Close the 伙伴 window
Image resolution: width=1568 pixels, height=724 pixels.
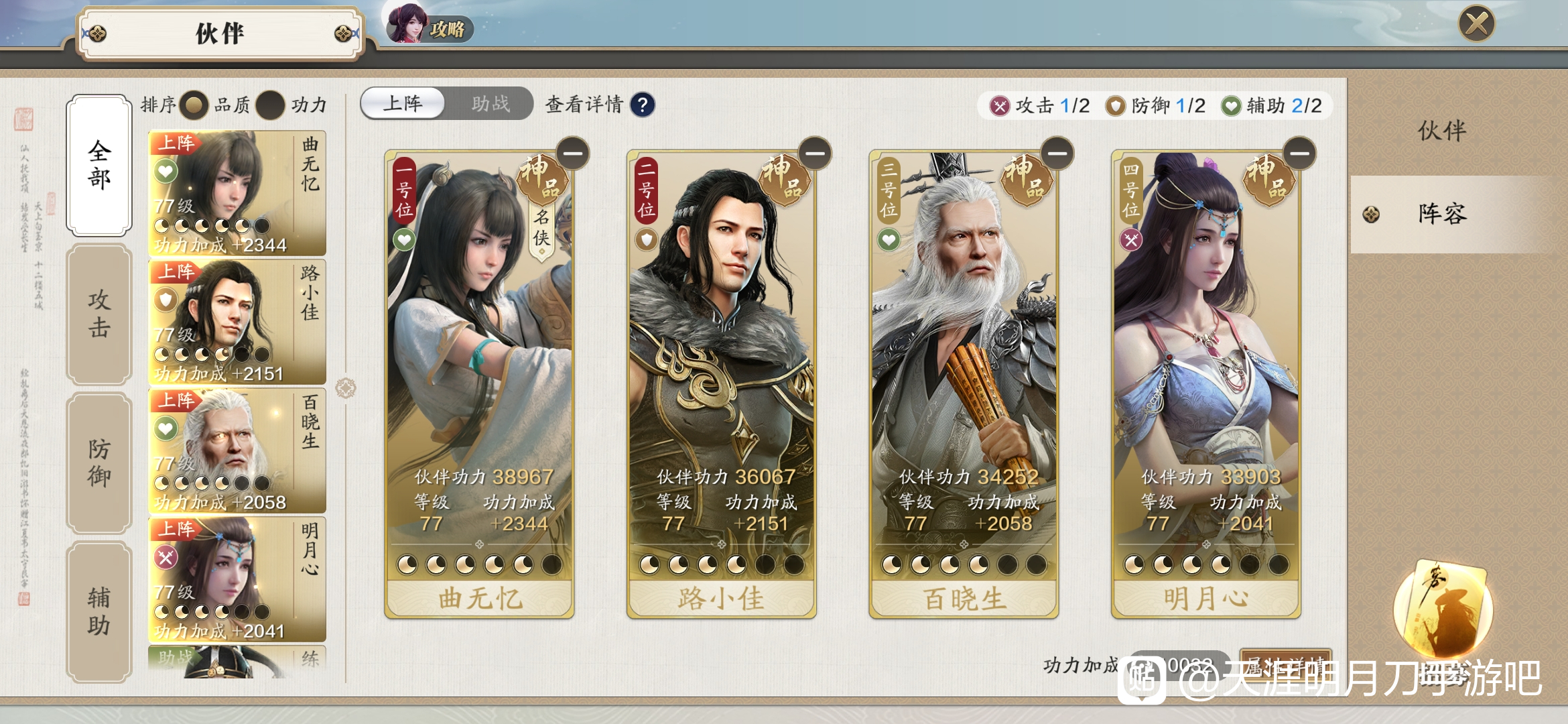[1477, 23]
